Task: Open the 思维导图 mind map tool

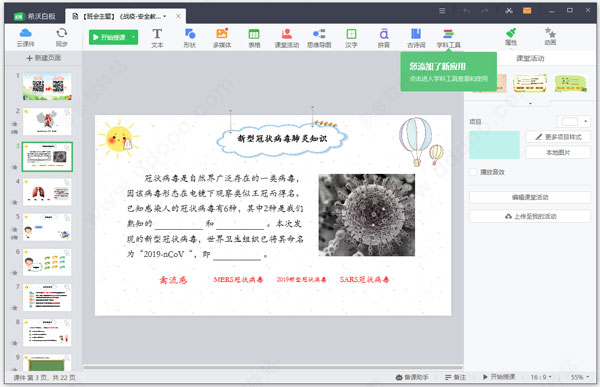Action: click(x=319, y=38)
